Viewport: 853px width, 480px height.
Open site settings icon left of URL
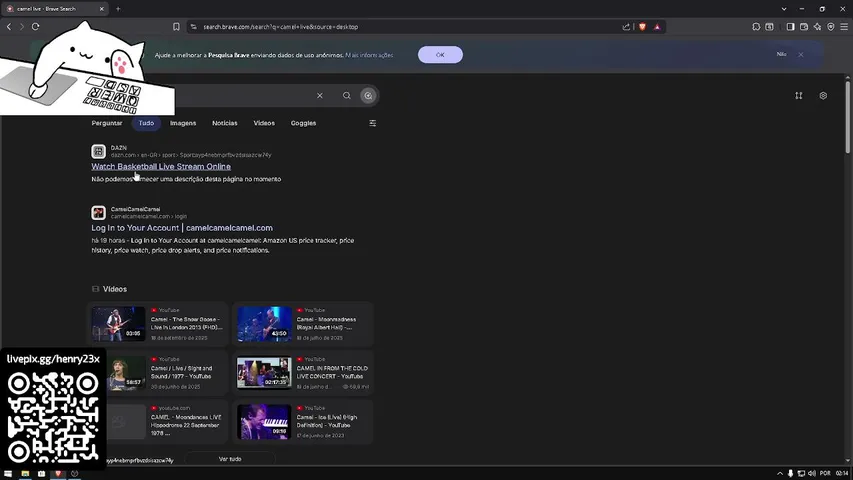click(193, 27)
